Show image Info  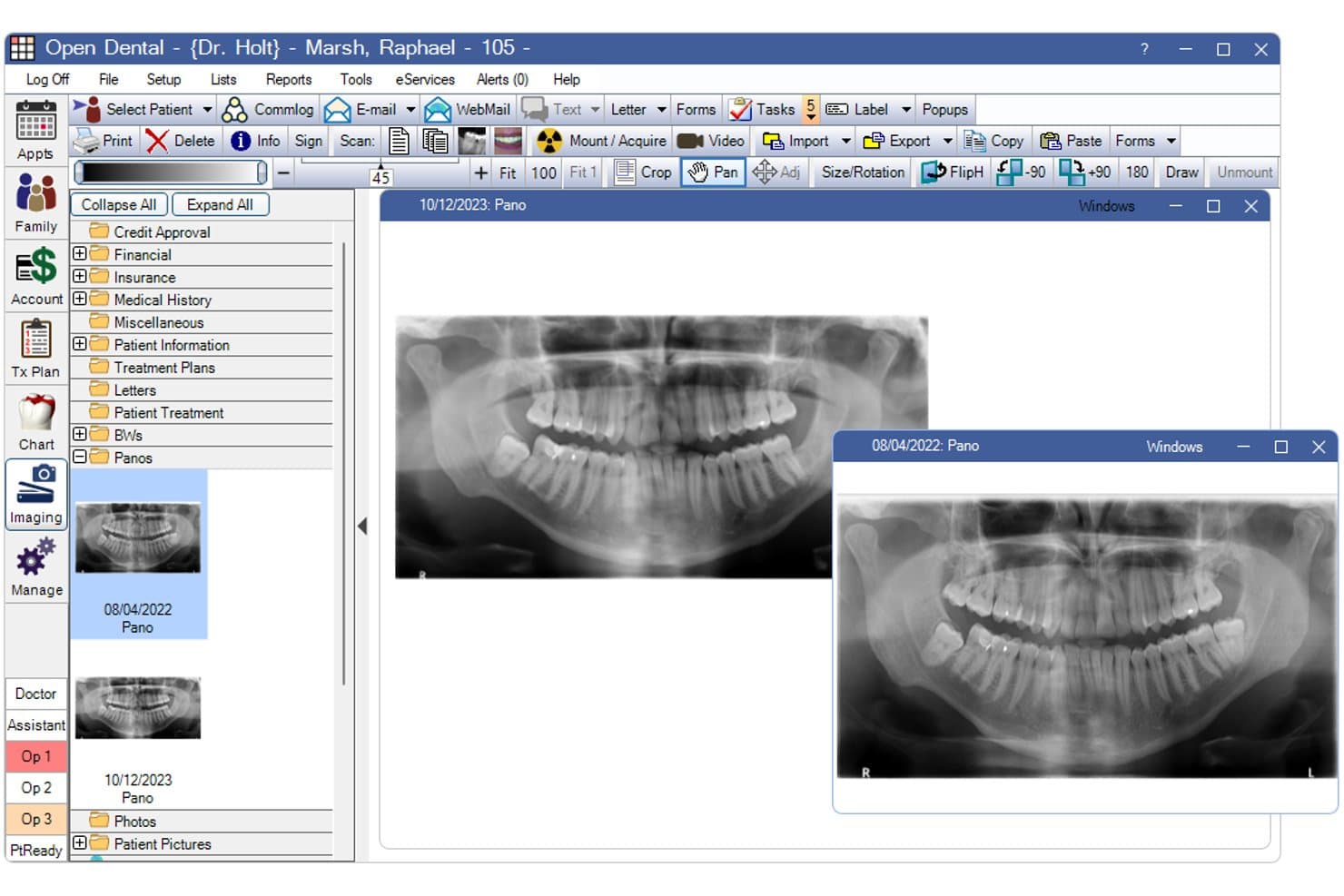pos(255,141)
